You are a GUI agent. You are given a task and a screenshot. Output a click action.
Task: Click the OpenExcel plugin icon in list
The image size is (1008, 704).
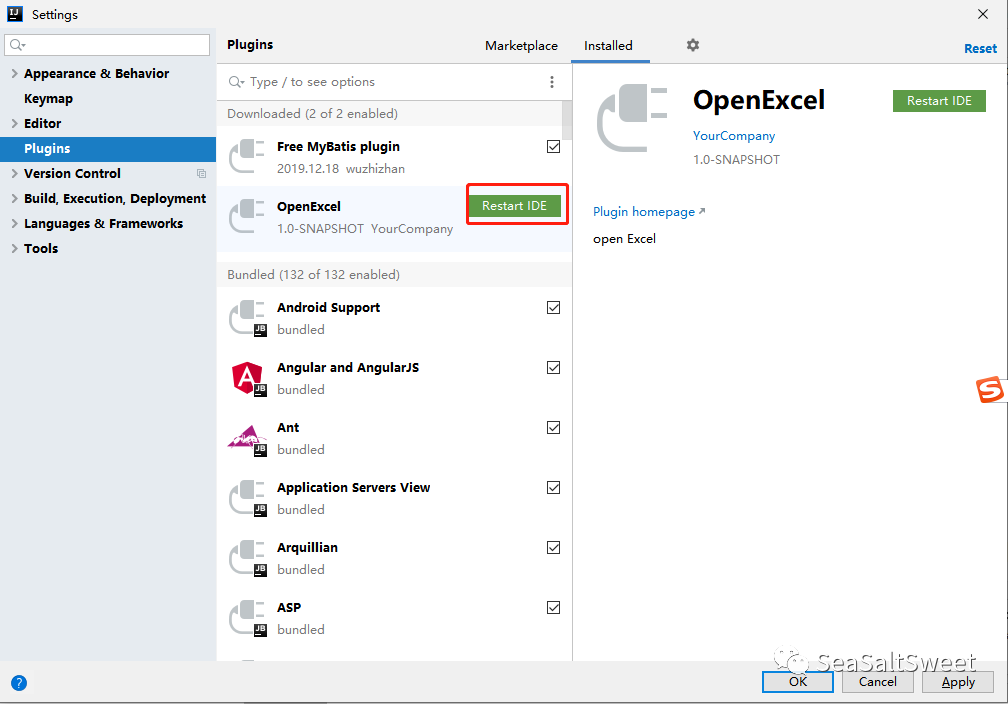[247, 217]
